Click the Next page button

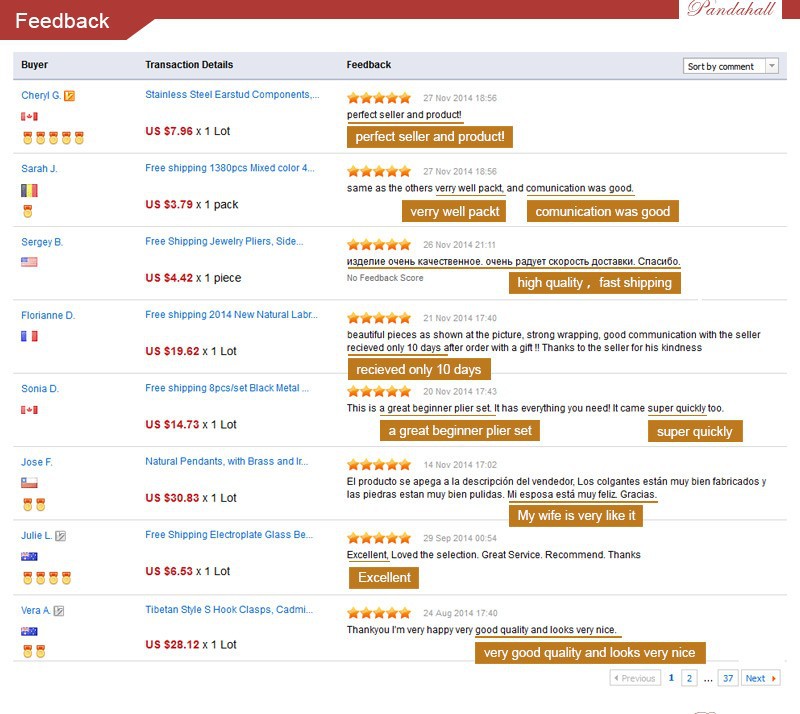(760, 678)
